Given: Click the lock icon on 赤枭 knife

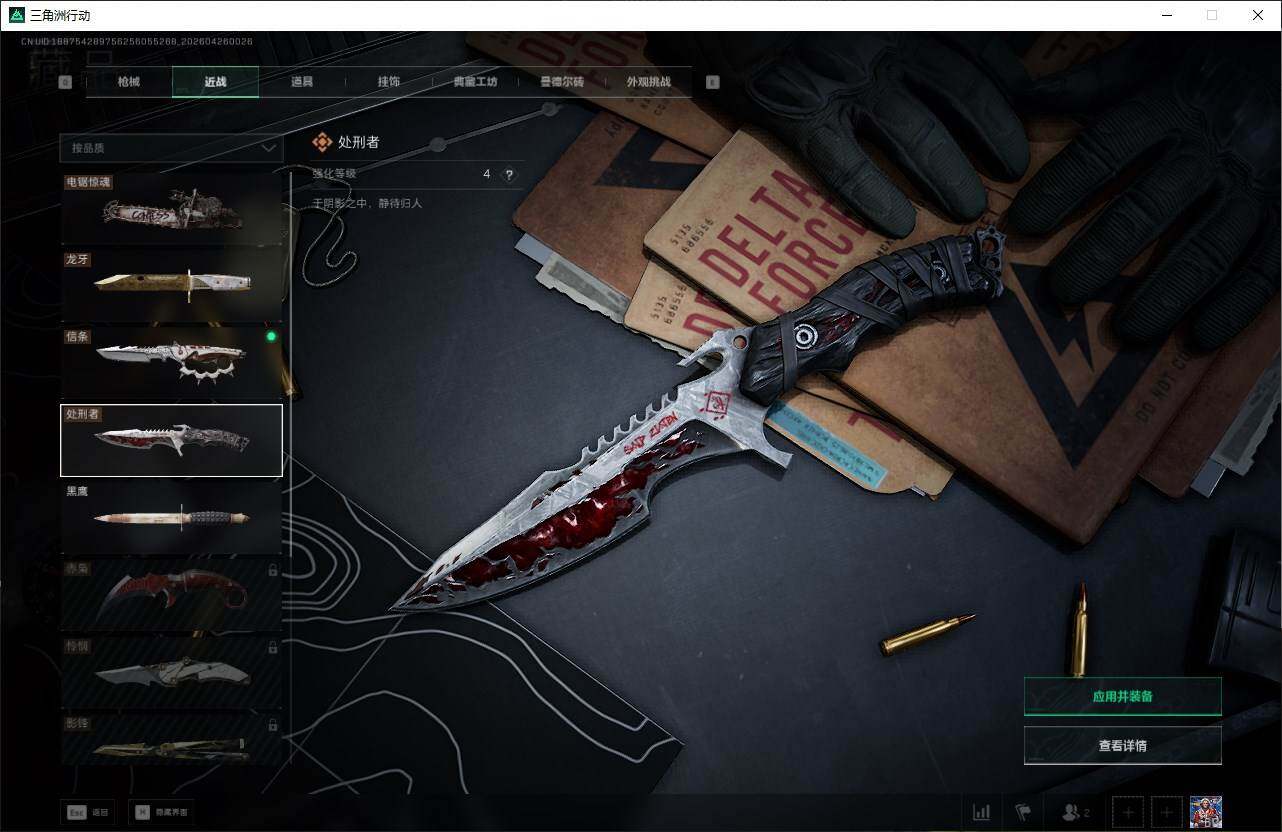Looking at the screenshot, I should pyautogui.click(x=272, y=570).
